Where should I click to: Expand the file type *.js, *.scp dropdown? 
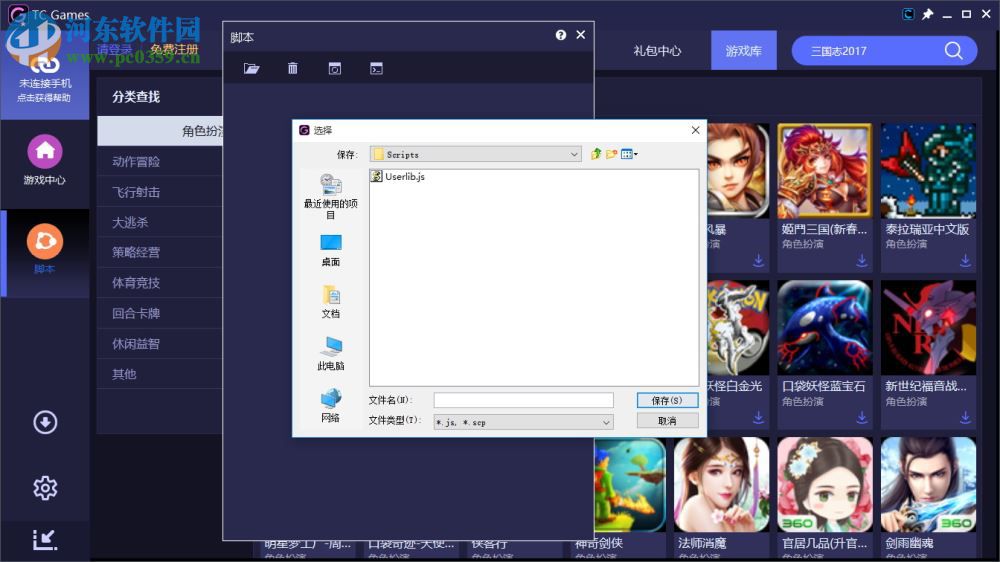click(606, 422)
